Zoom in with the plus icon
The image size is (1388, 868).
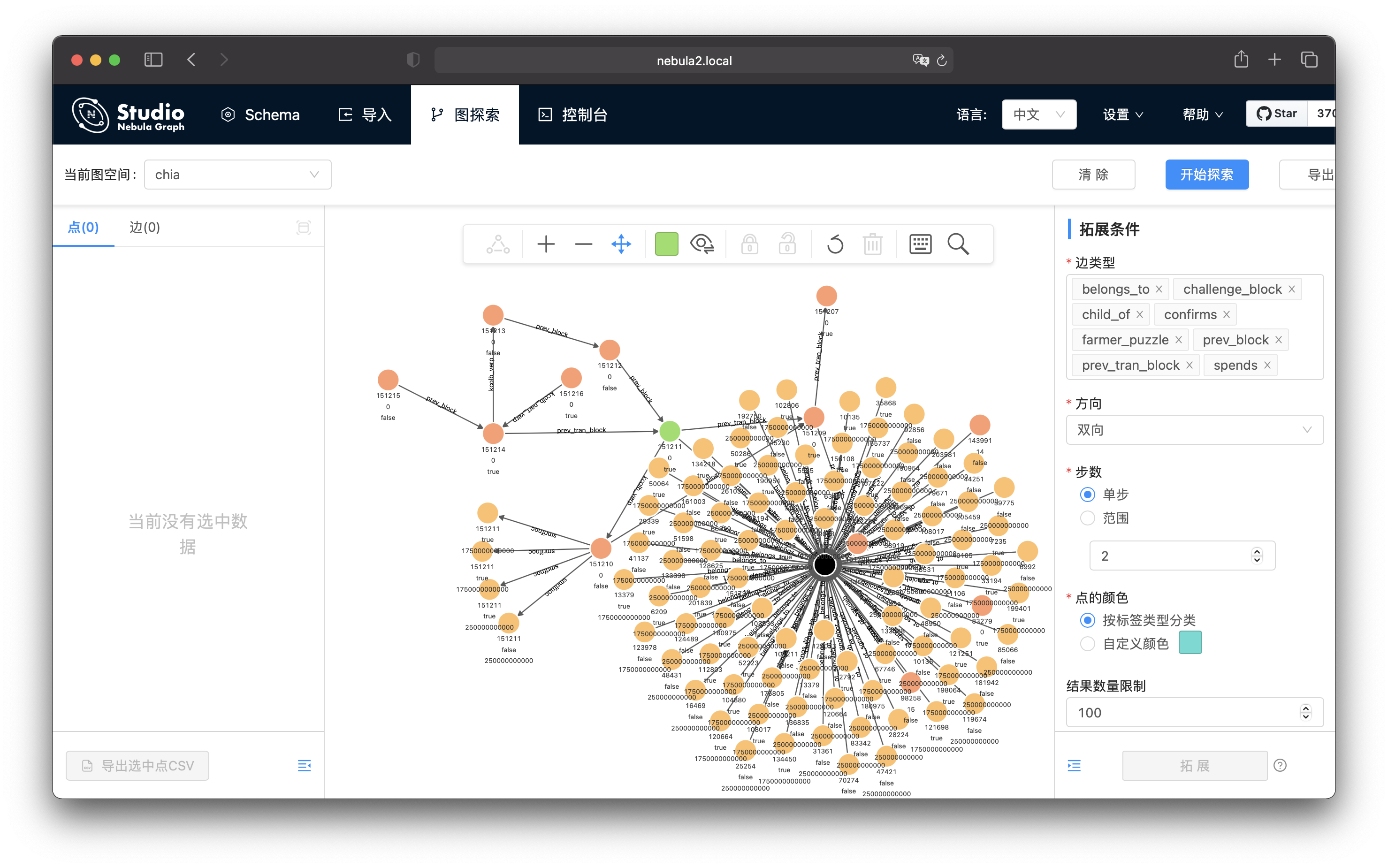point(546,244)
